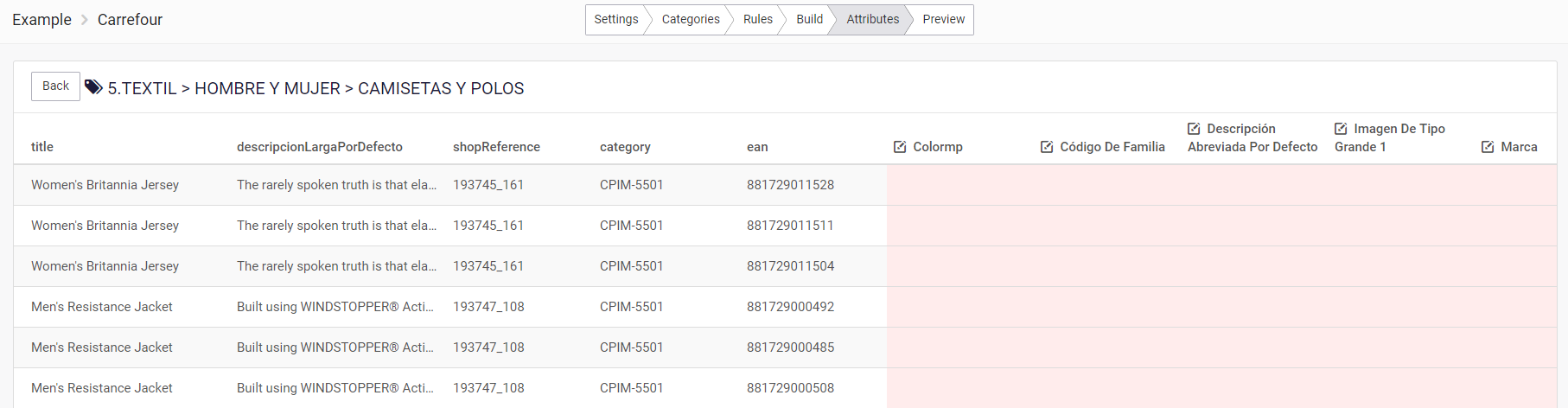This screenshot has height=408, width=1568.
Task: Open the Preview step
Action: click(943, 20)
